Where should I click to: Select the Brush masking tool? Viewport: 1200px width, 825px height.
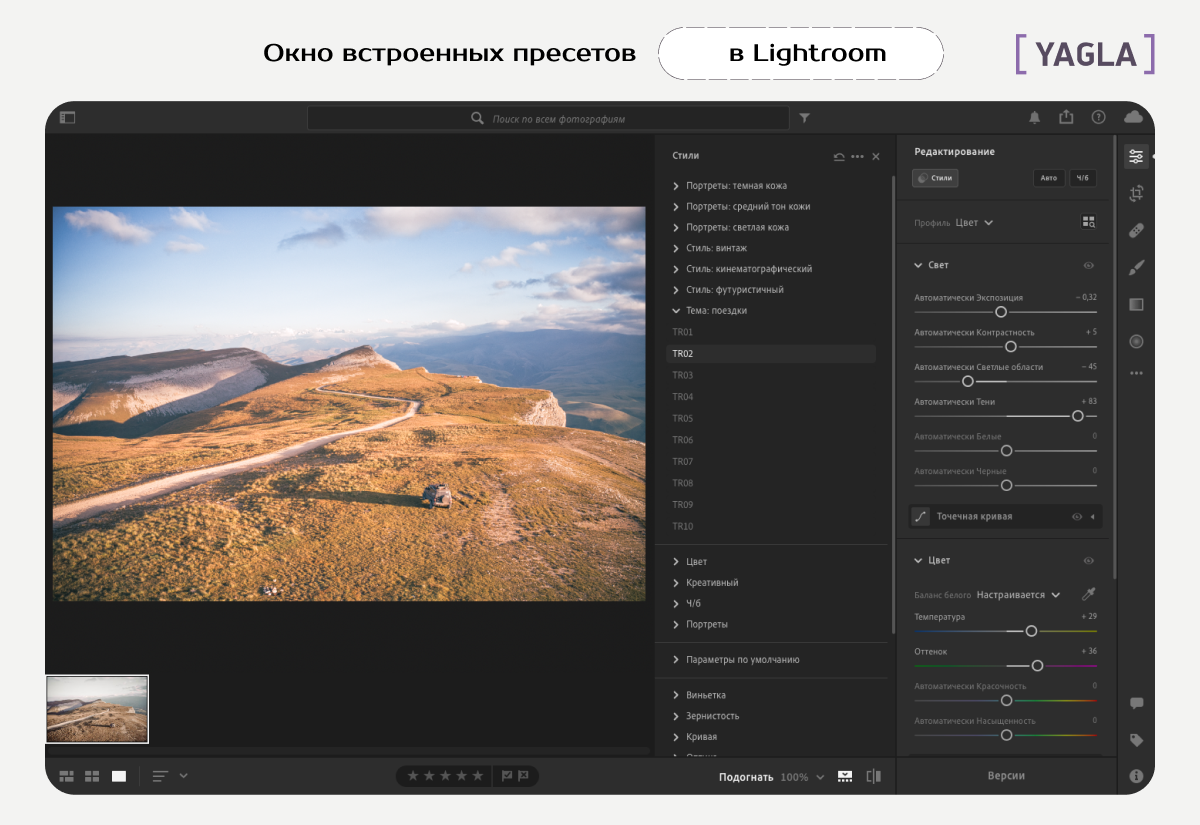click(x=1136, y=267)
